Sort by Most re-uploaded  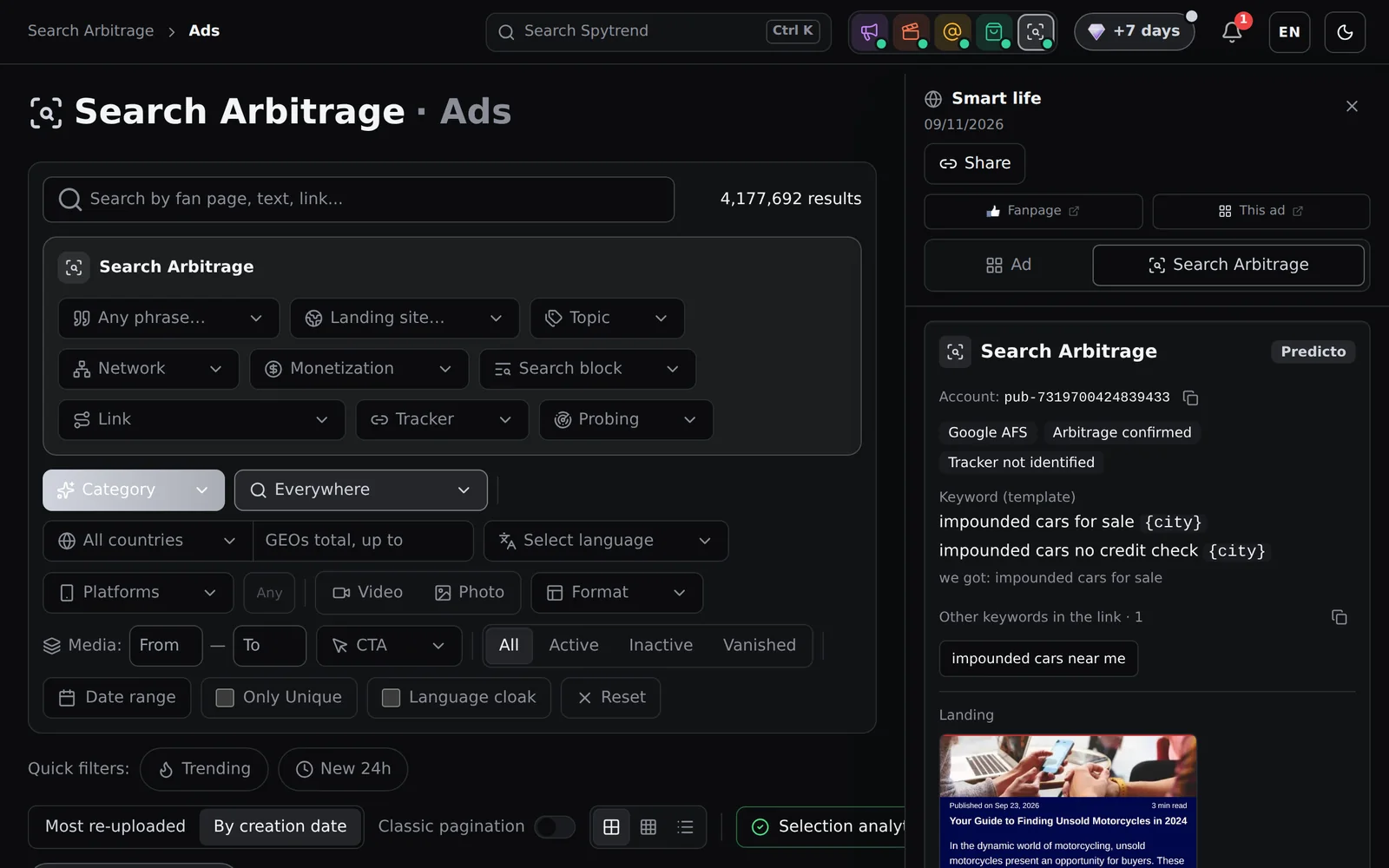pos(115,827)
